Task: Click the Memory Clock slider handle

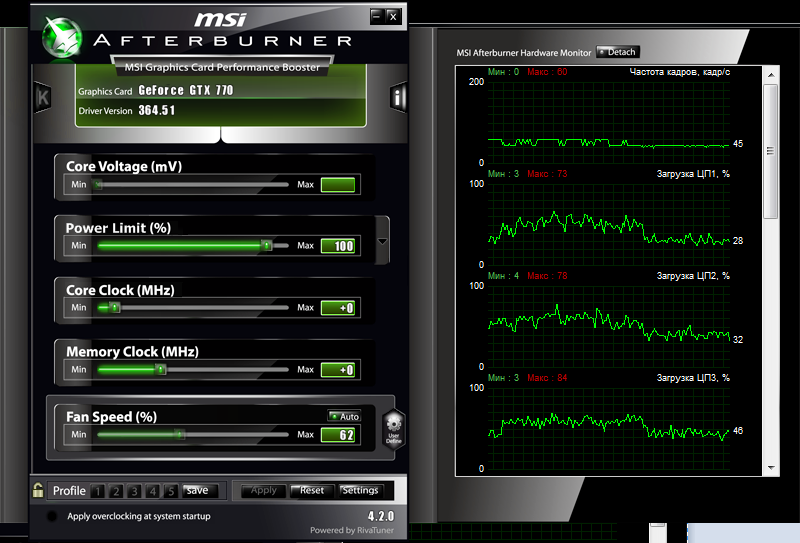Action: point(161,369)
